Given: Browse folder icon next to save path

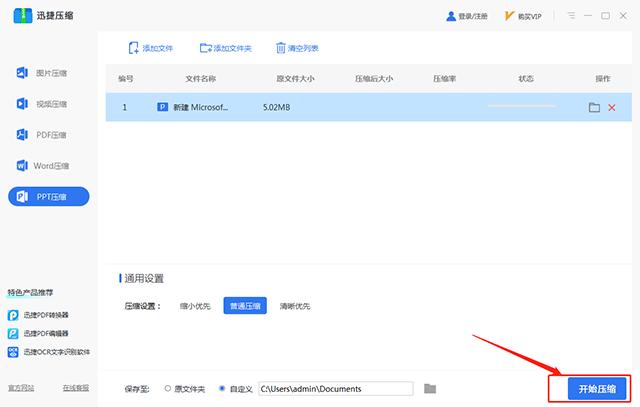Looking at the screenshot, I should click(x=430, y=389).
